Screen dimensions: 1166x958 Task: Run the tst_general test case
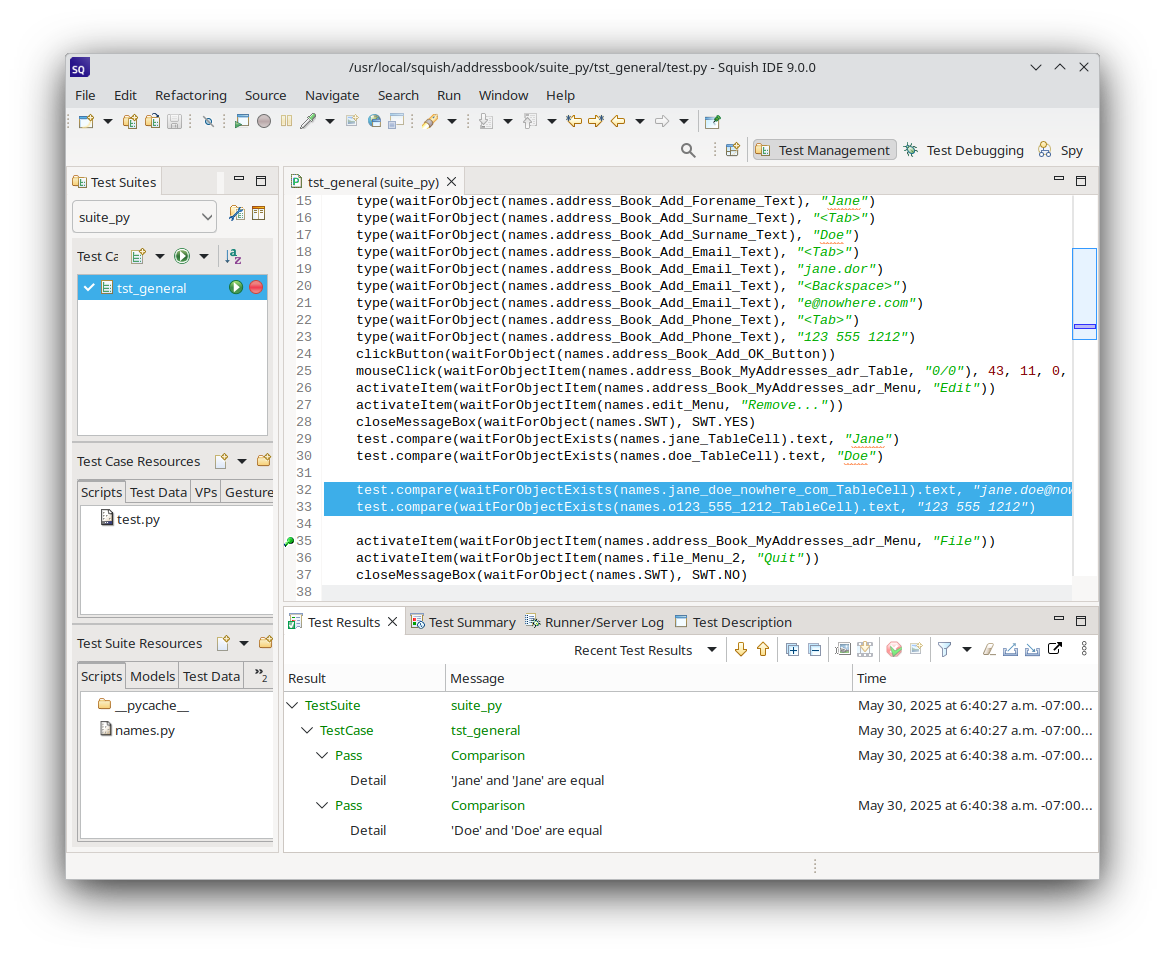click(x=236, y=288)
